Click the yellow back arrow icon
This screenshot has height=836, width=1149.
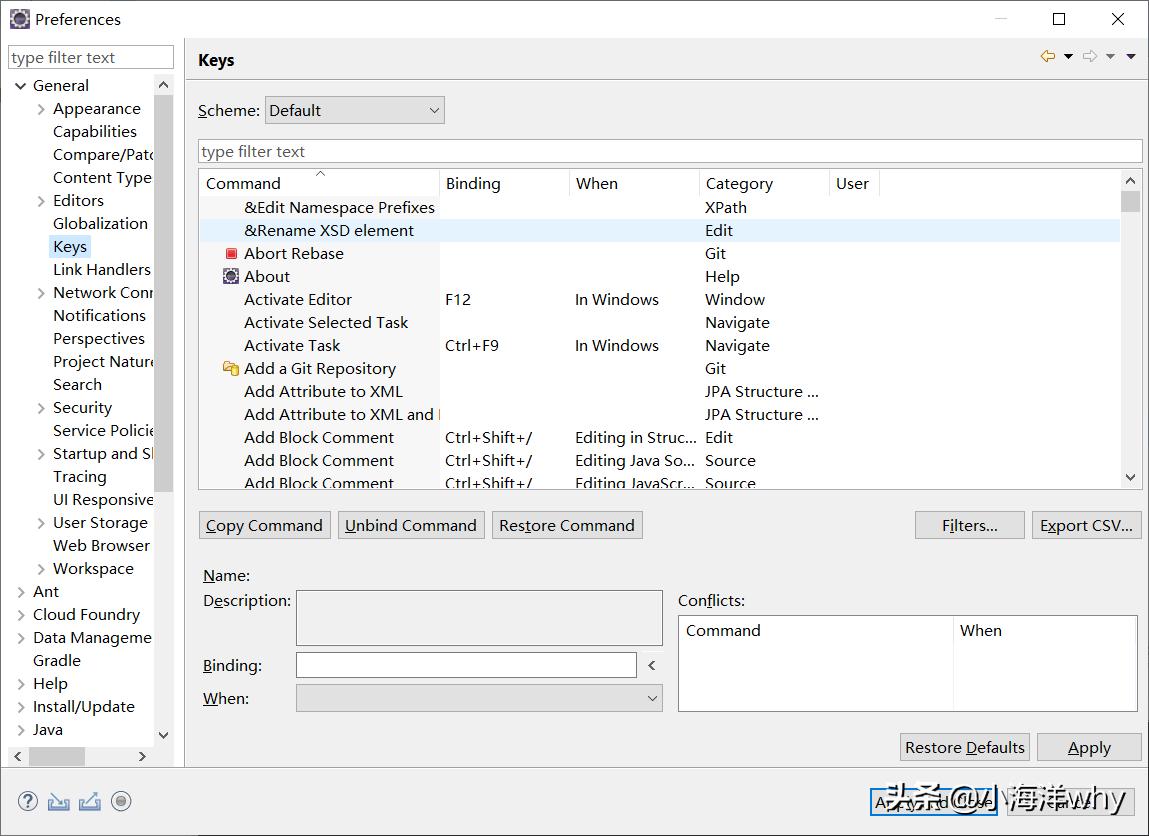[1047, 57]
